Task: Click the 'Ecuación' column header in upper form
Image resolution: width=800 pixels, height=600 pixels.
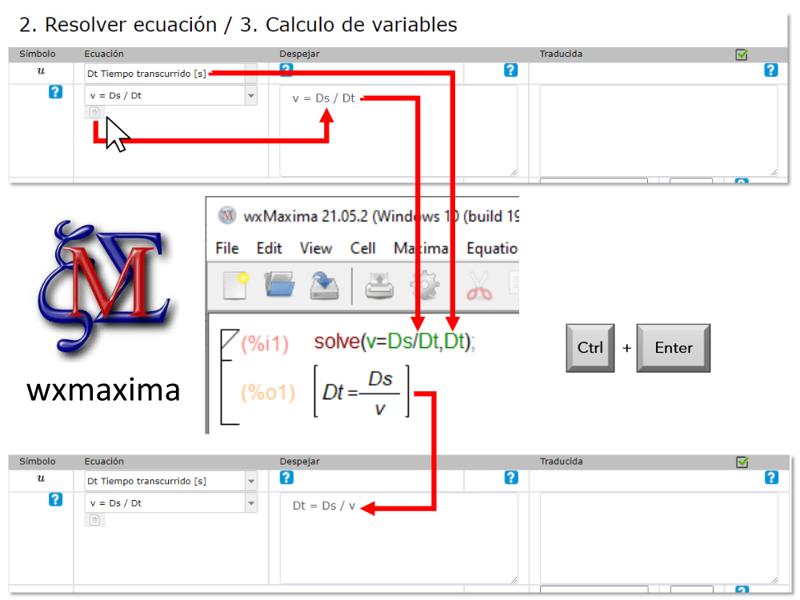Action: click(104, 54)
